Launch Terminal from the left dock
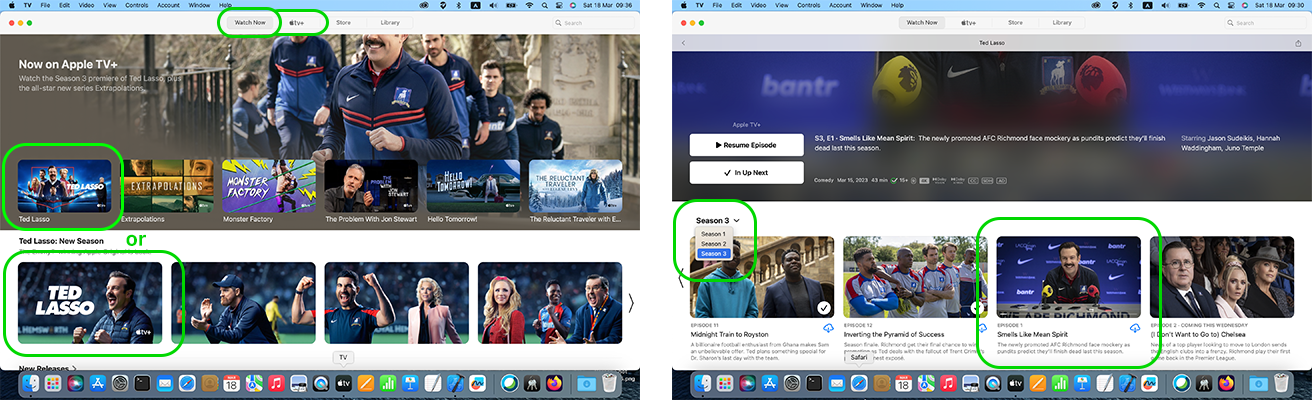 pos(142,383)
